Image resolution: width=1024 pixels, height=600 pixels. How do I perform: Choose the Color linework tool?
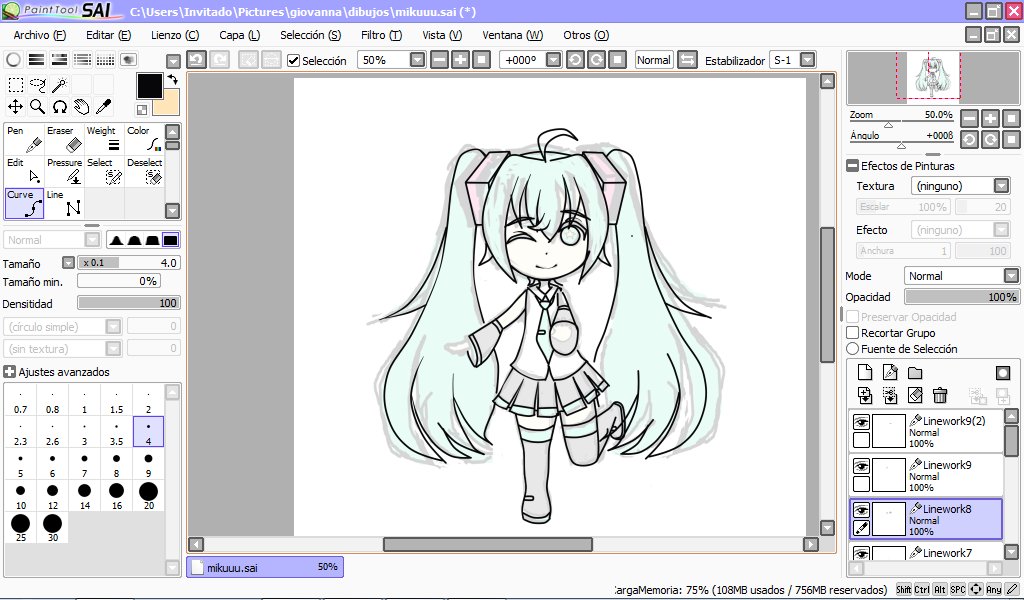(x=144, y=139)
